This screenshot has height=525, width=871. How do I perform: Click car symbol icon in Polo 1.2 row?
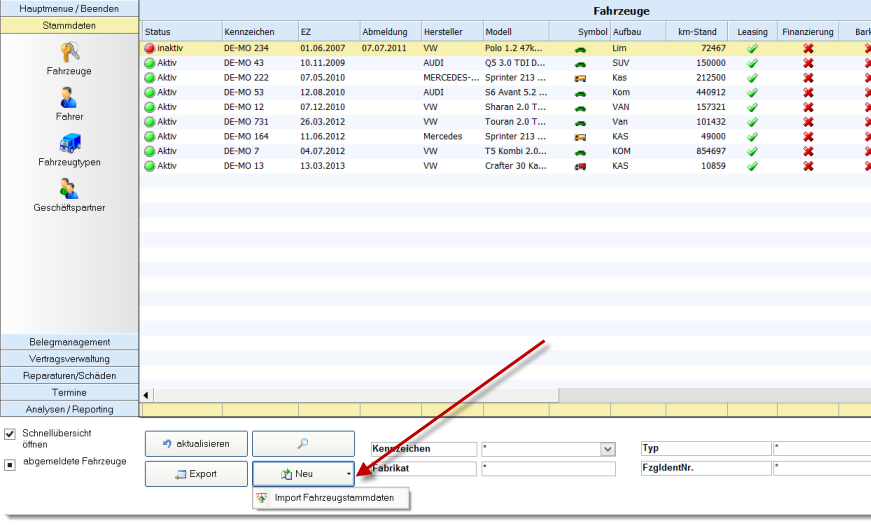click(580, 49)
